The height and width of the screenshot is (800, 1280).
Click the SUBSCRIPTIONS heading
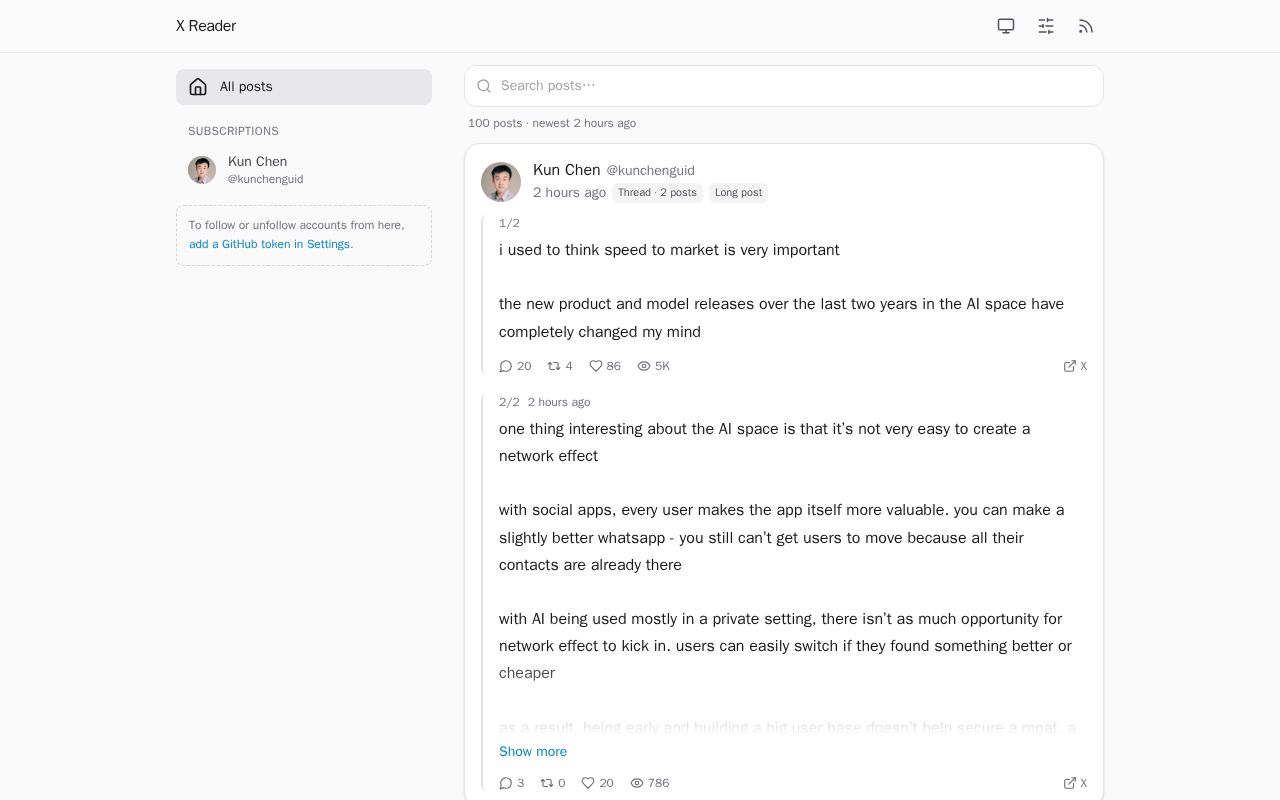tap(233, 131)
